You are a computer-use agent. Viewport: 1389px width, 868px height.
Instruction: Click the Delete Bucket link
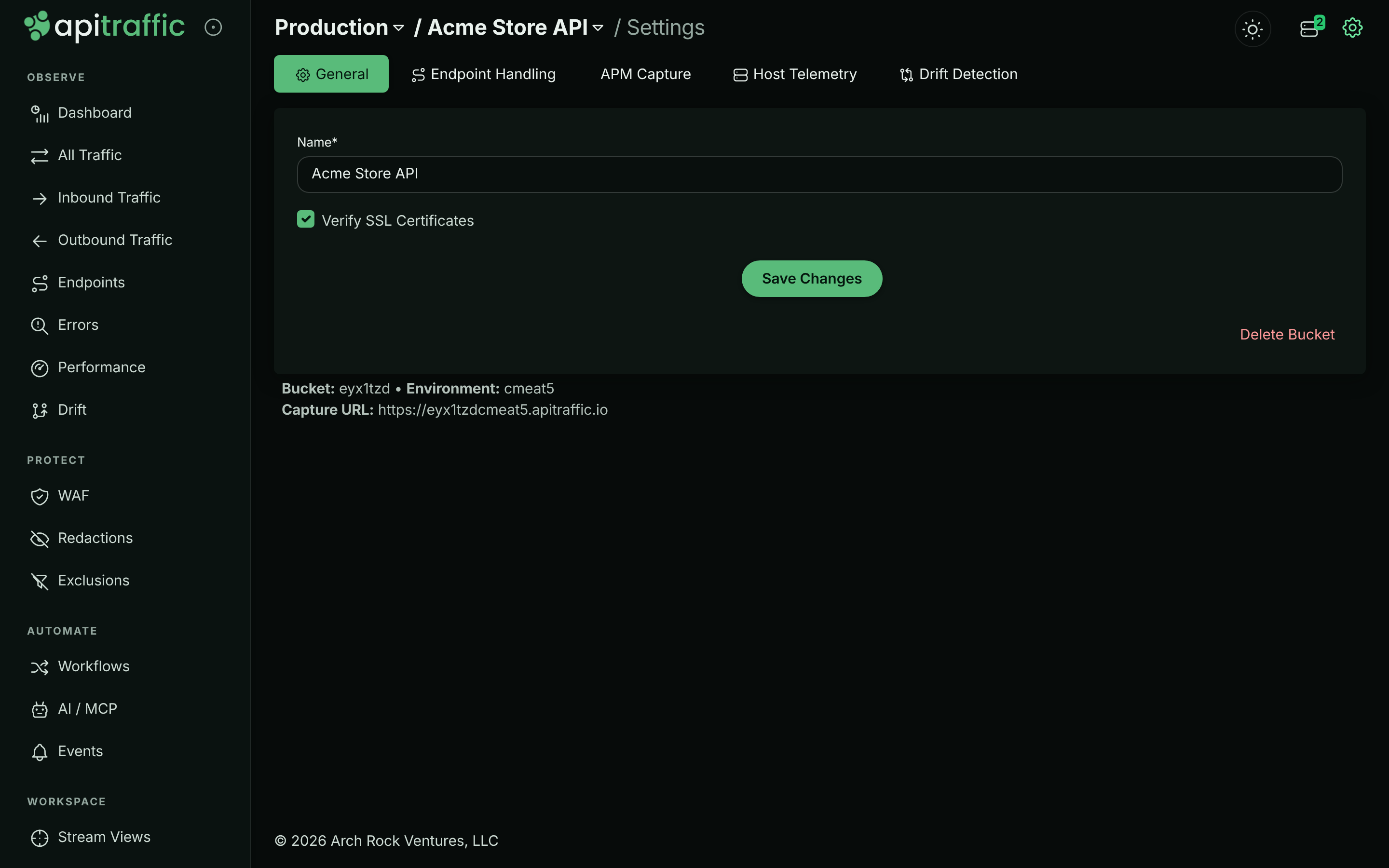click(x=1287, y=335)
